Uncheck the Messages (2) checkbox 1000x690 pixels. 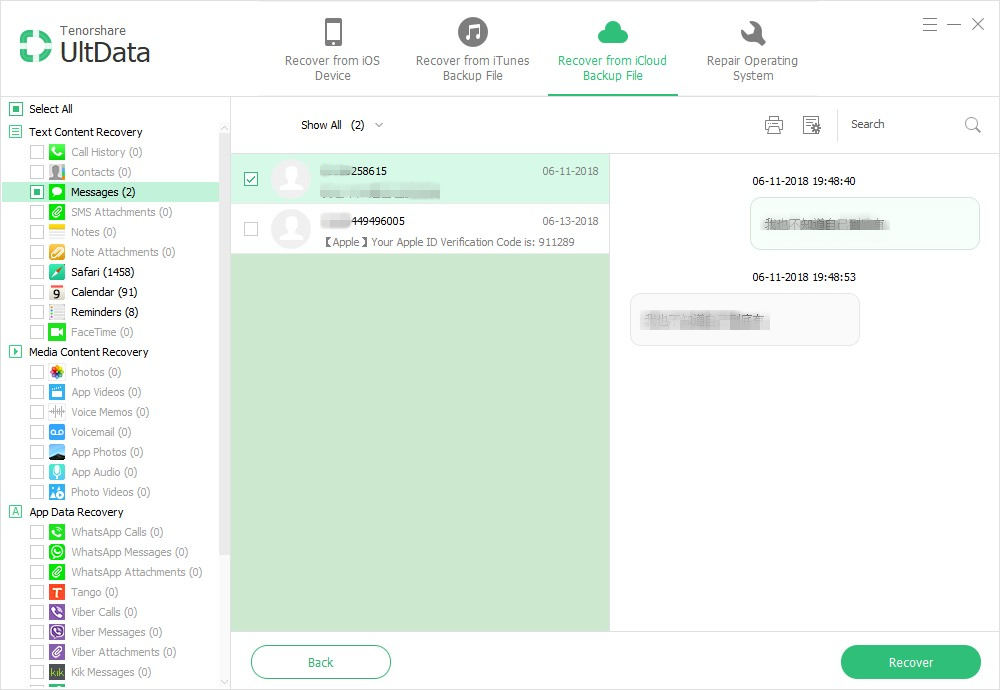tap(37, 192)
